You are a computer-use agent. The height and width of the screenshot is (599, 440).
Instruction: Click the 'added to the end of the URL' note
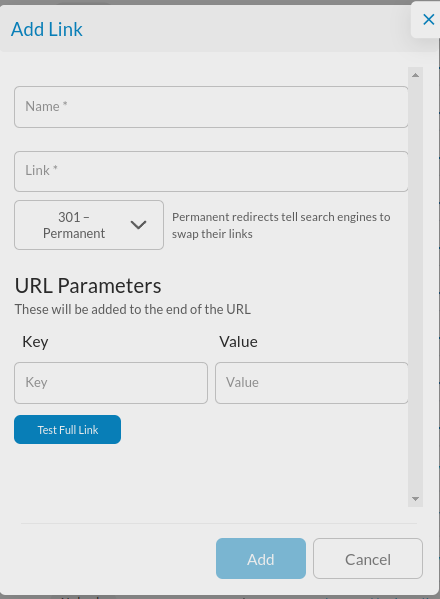tap(133, 309)
